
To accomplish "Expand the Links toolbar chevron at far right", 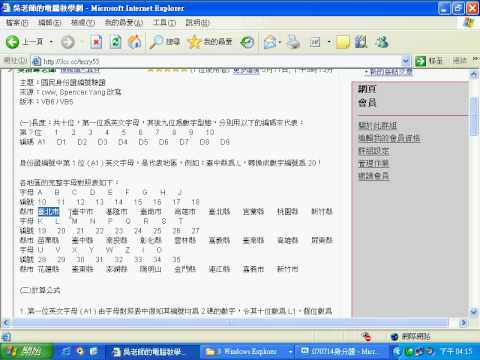I will [x=475, y=59].
